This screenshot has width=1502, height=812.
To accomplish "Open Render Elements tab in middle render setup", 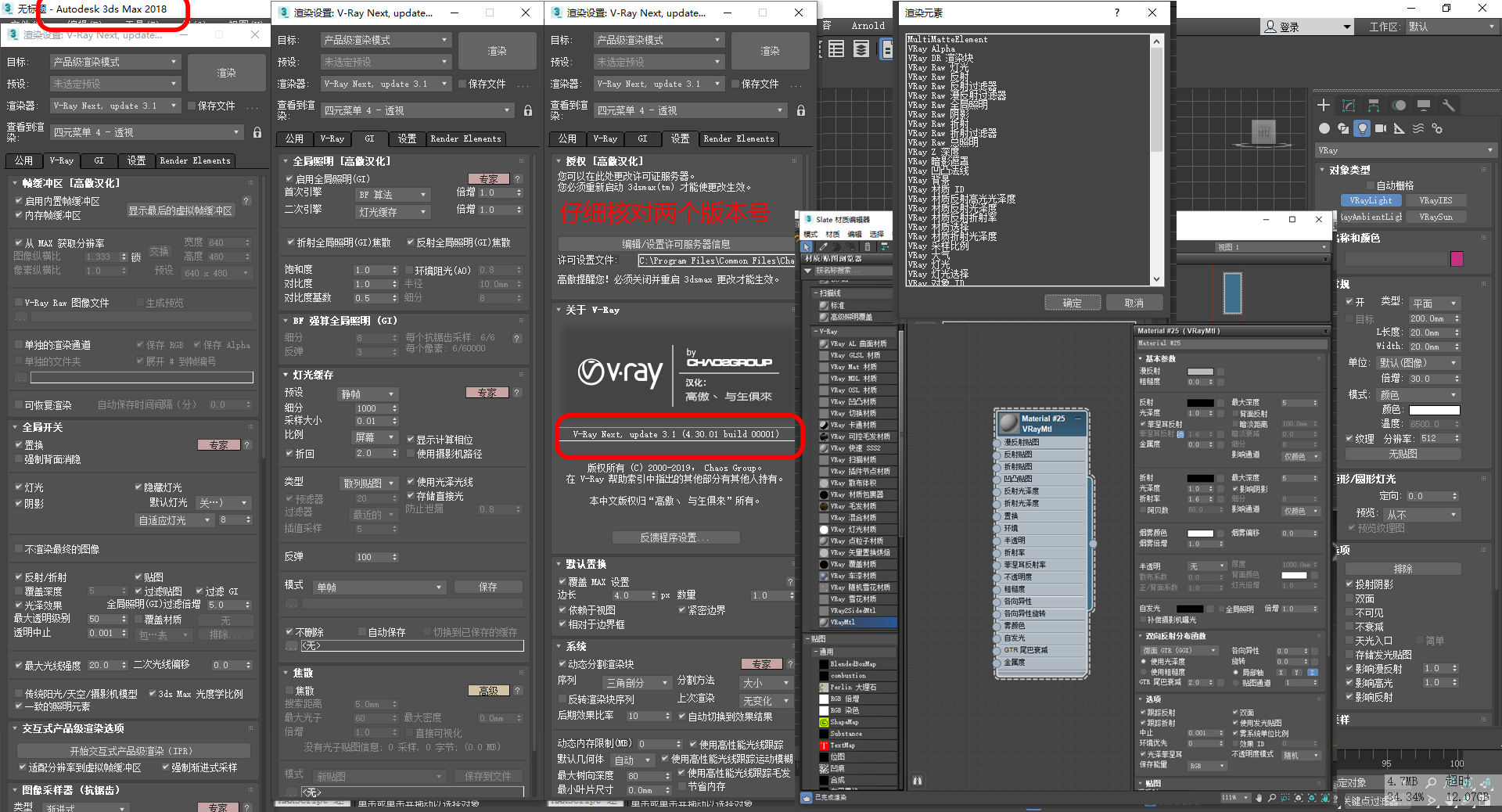I will [x=465, y=138].
